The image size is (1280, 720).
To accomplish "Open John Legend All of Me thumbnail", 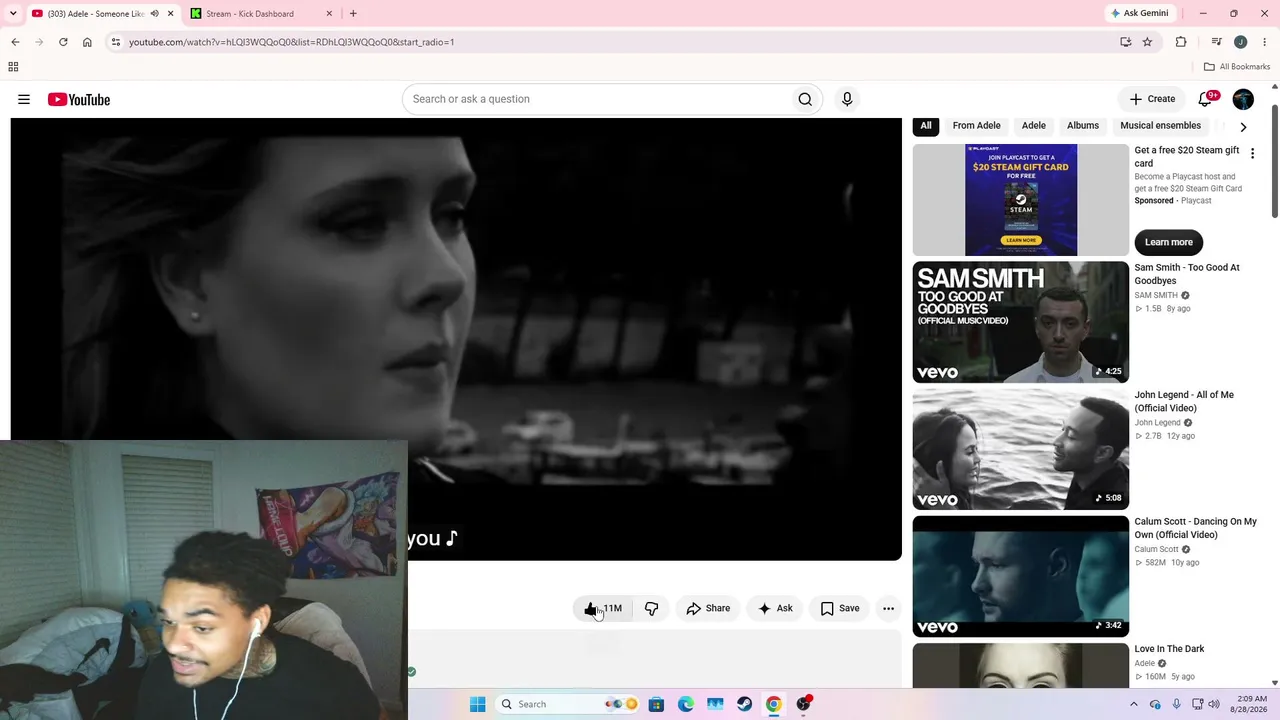I will (1021, 449).
